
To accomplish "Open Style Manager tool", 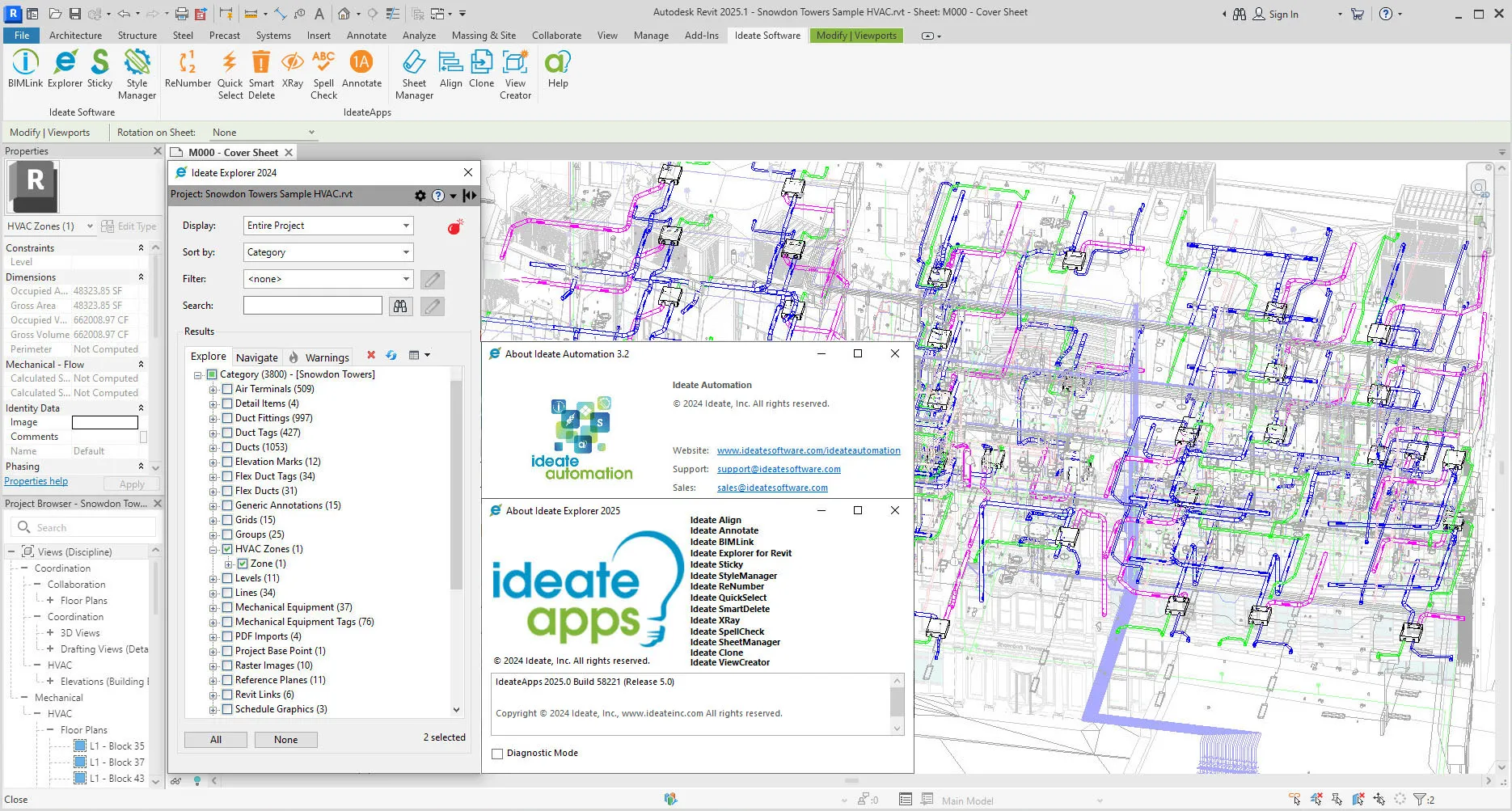I will pyautogui.click(x=137, y=74).
